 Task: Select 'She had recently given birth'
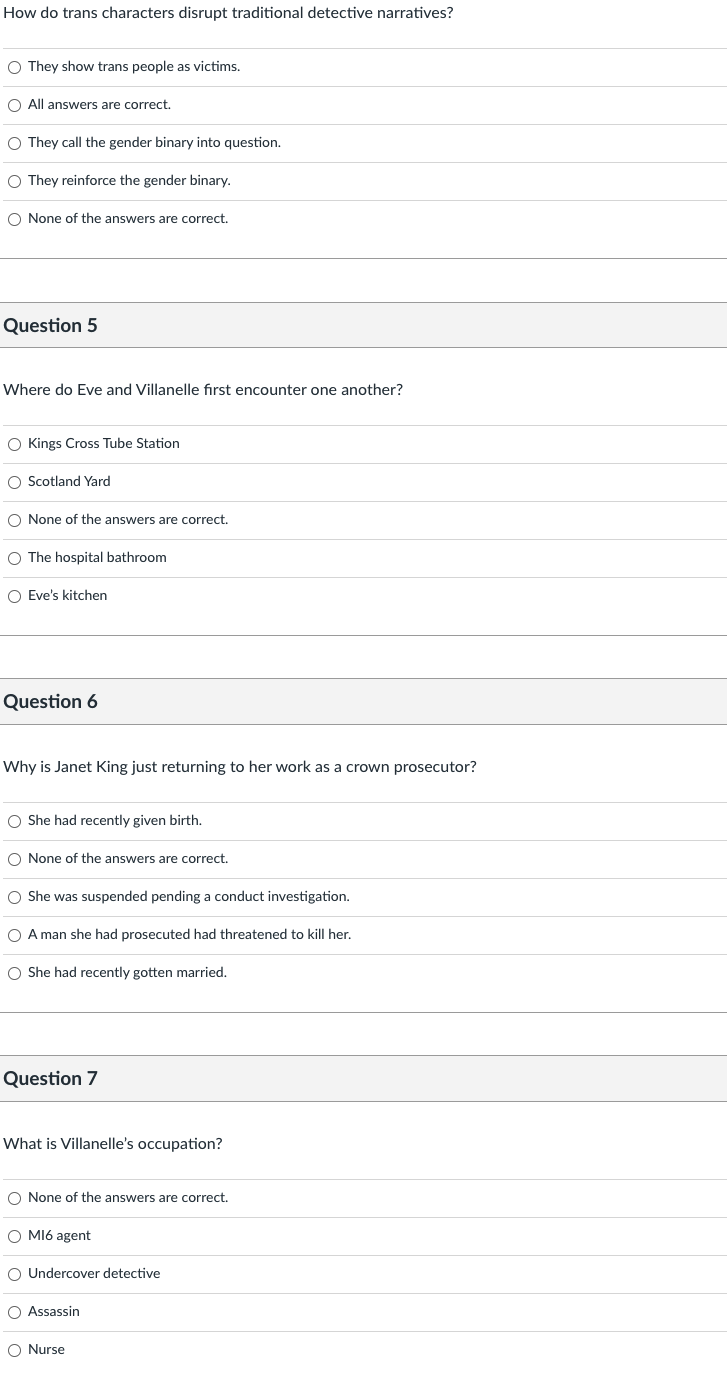(x=14, y=821)
